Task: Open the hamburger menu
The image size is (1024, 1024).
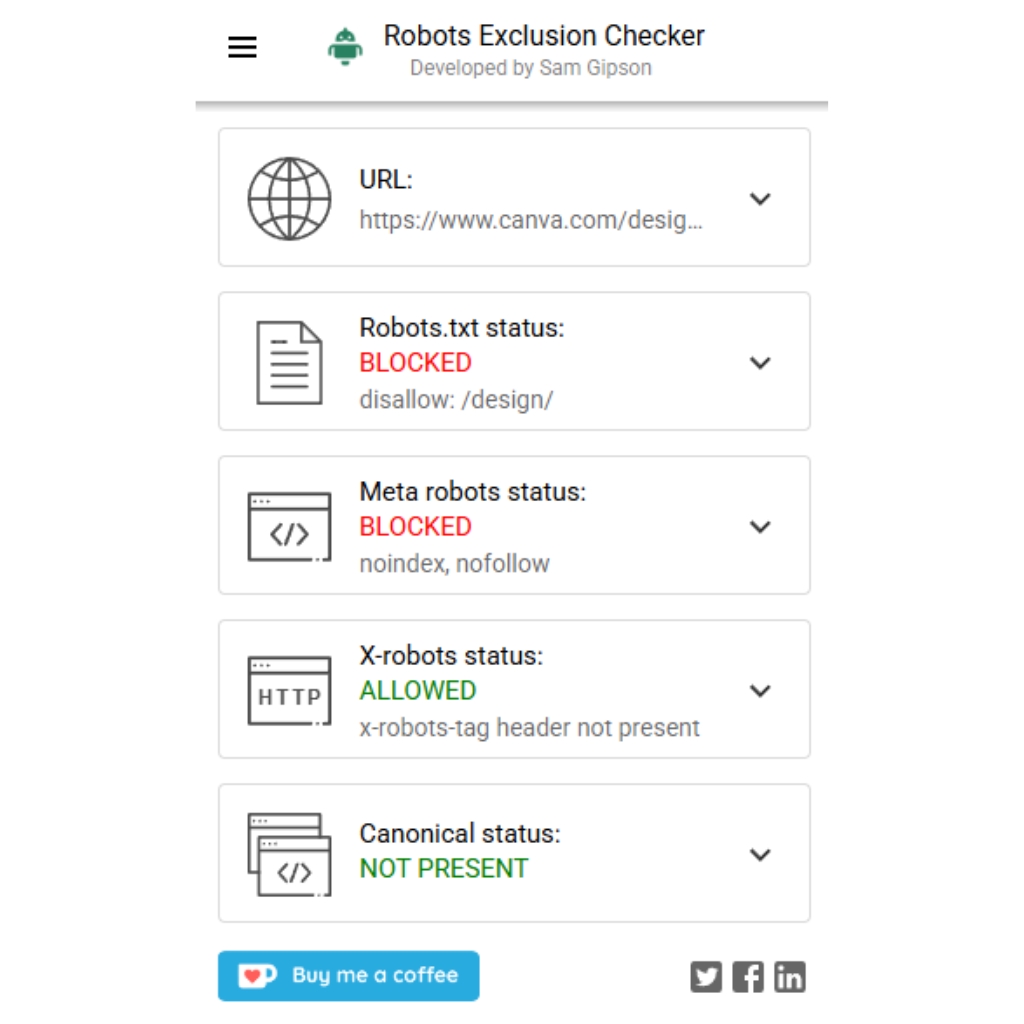Action: click(x=243, y=47)
